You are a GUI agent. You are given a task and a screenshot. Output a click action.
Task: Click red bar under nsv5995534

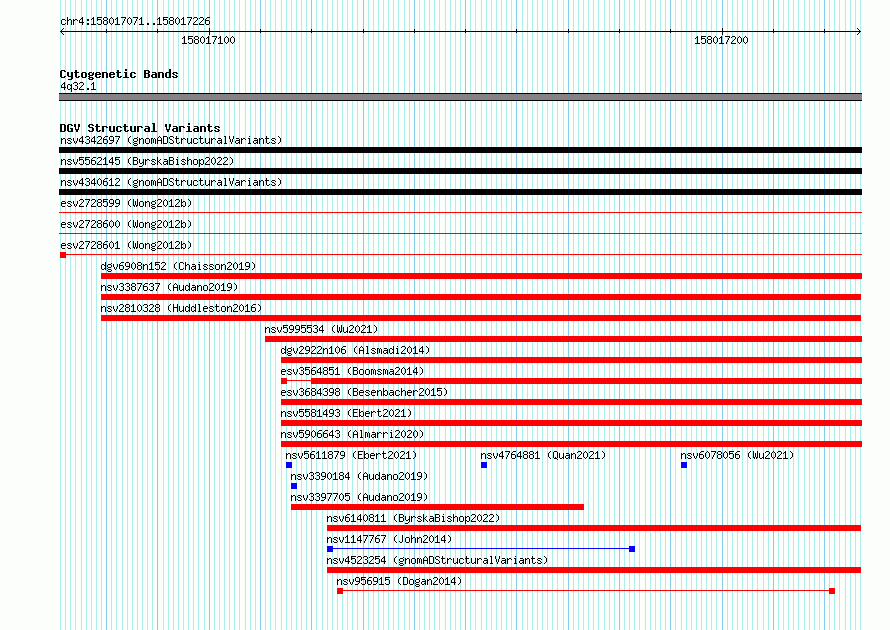click(564, 339)
